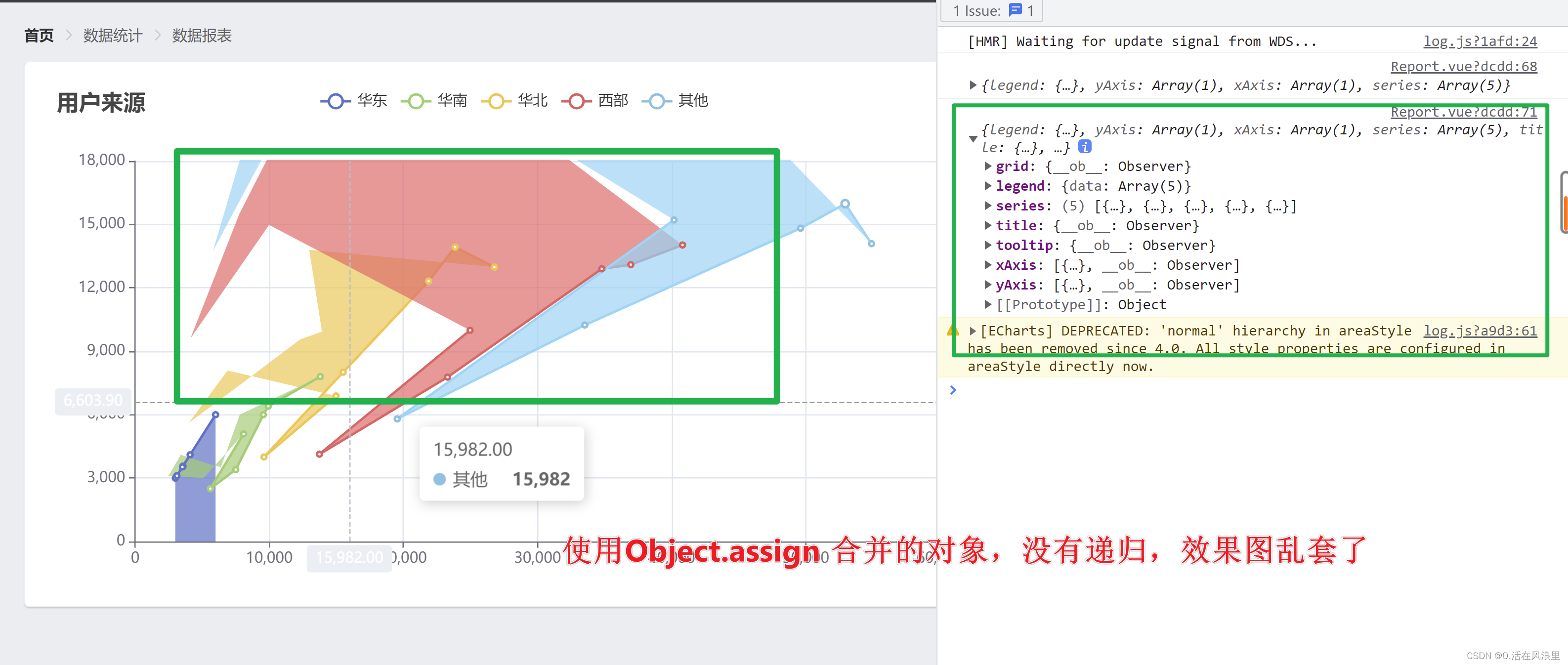Expand the first collapsed logged object
This screenshot has width=1568, height=665.
[x=973, y=85]
